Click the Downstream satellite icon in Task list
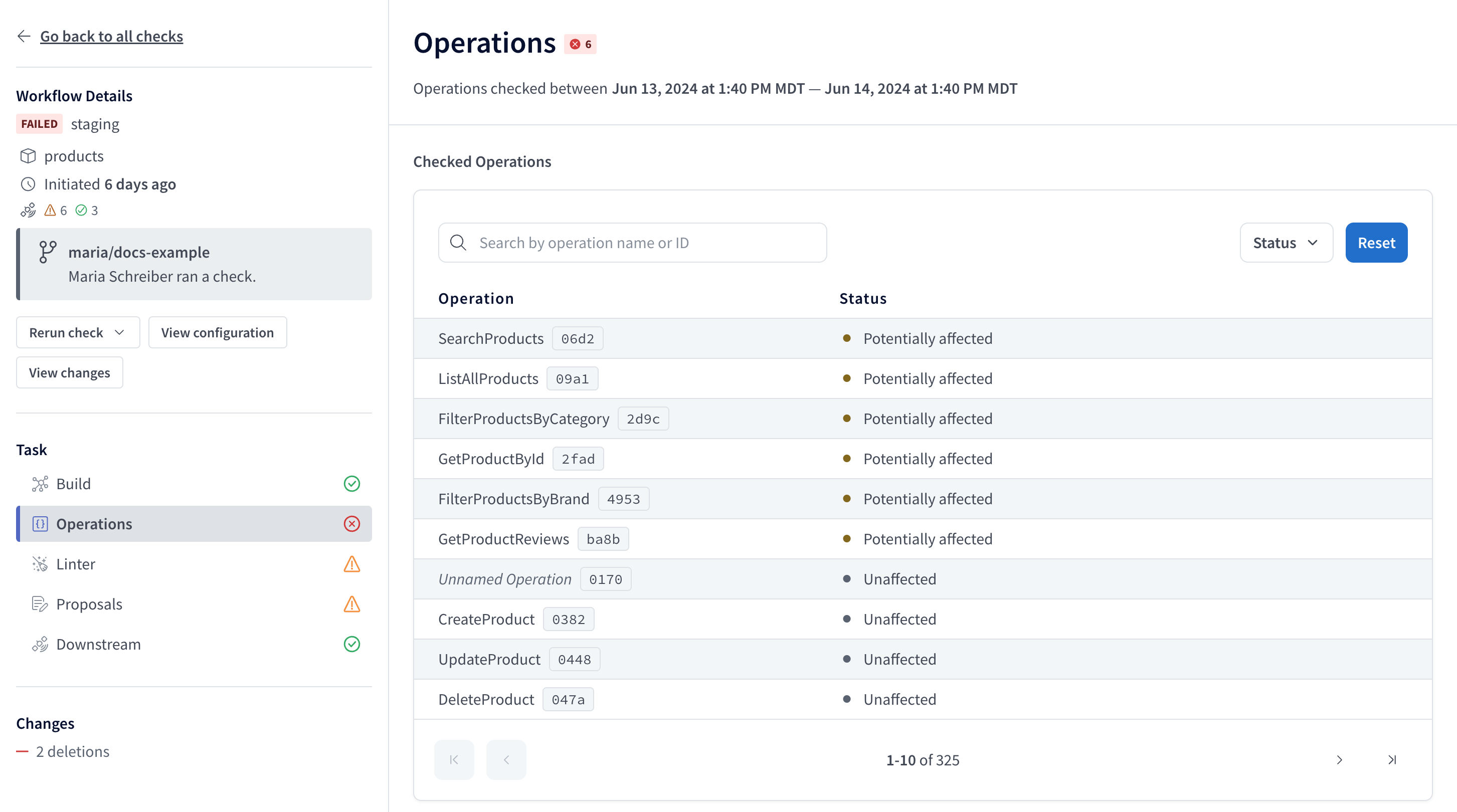Viewport: 1457px width, 812px height. click(x=40, y=645)
